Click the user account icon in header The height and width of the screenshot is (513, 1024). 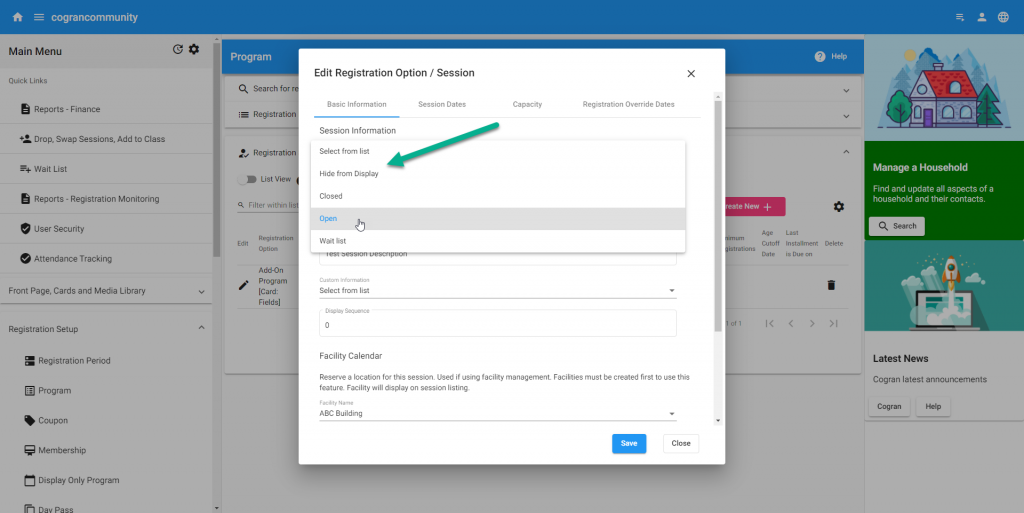tap(981, 17)
